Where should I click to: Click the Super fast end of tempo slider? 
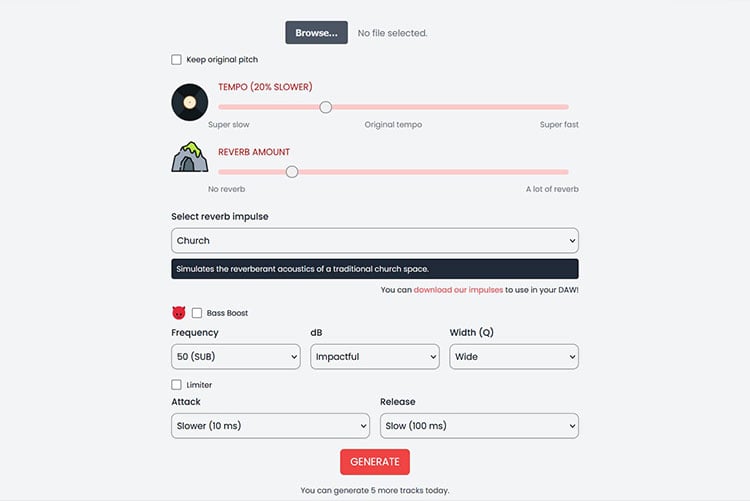tap(567, 107)
